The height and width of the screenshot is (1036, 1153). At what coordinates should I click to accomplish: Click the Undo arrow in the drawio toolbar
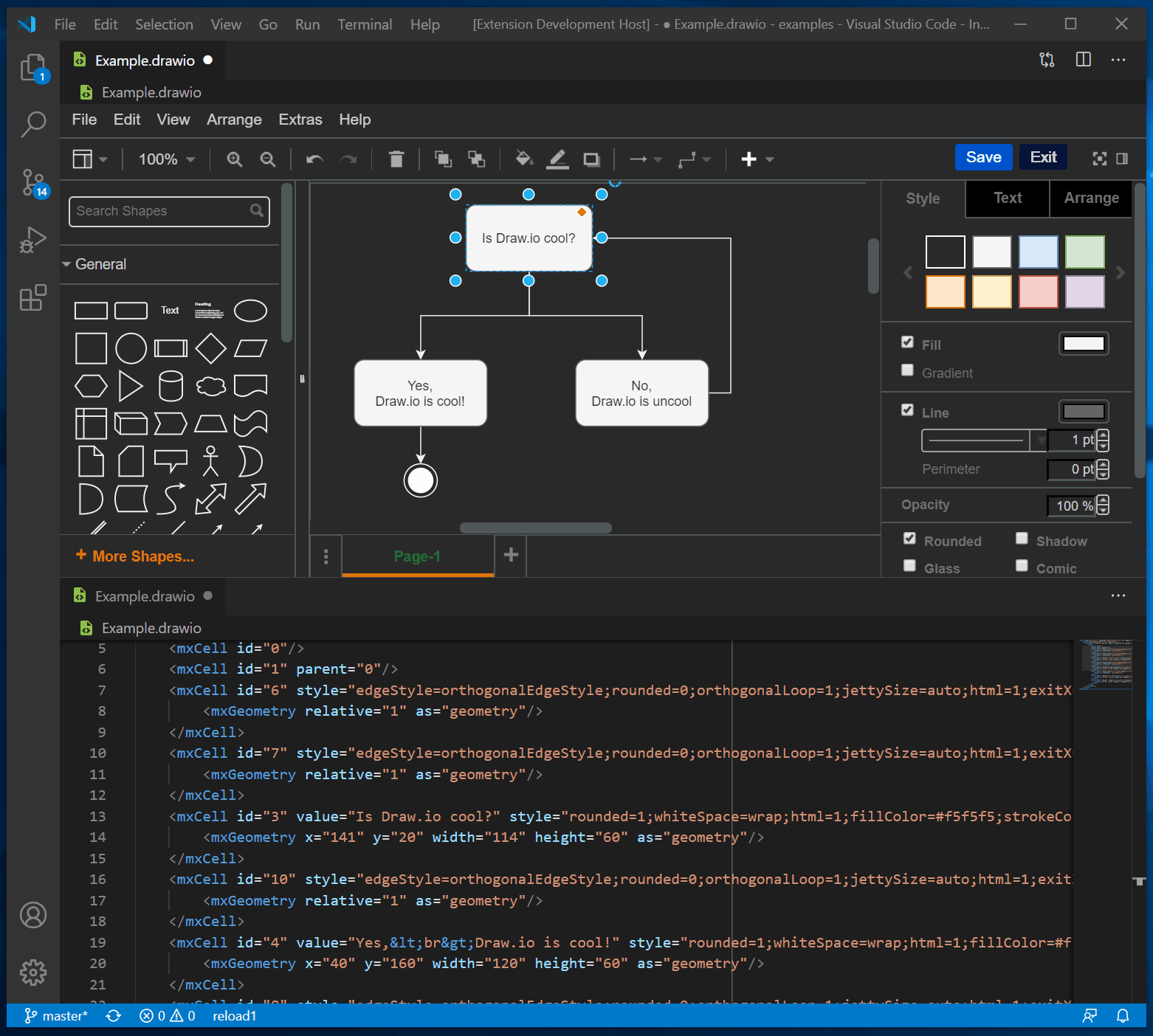click(313, 159)
